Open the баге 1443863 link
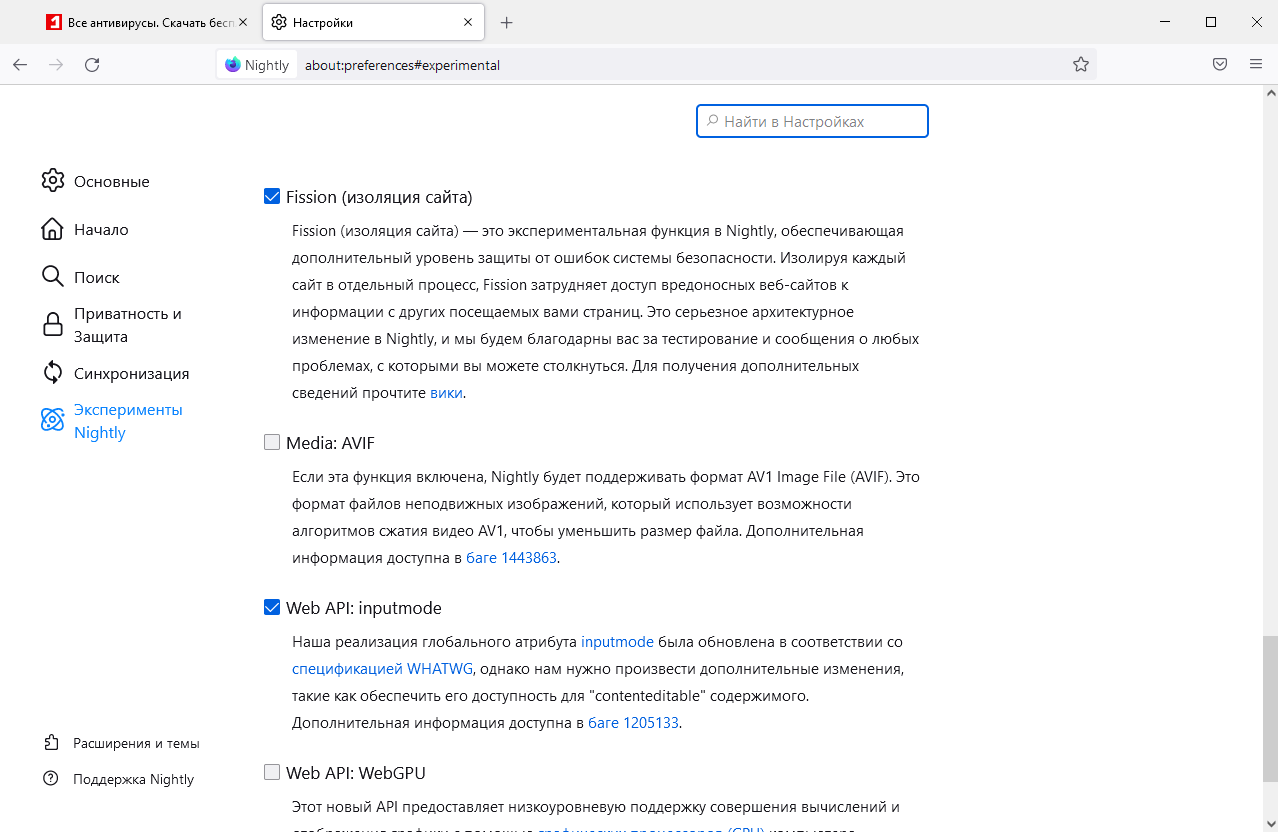Image resolution: width=1278 pixels, height=832 pixels. pyautogui.click(x=511, y=558)
